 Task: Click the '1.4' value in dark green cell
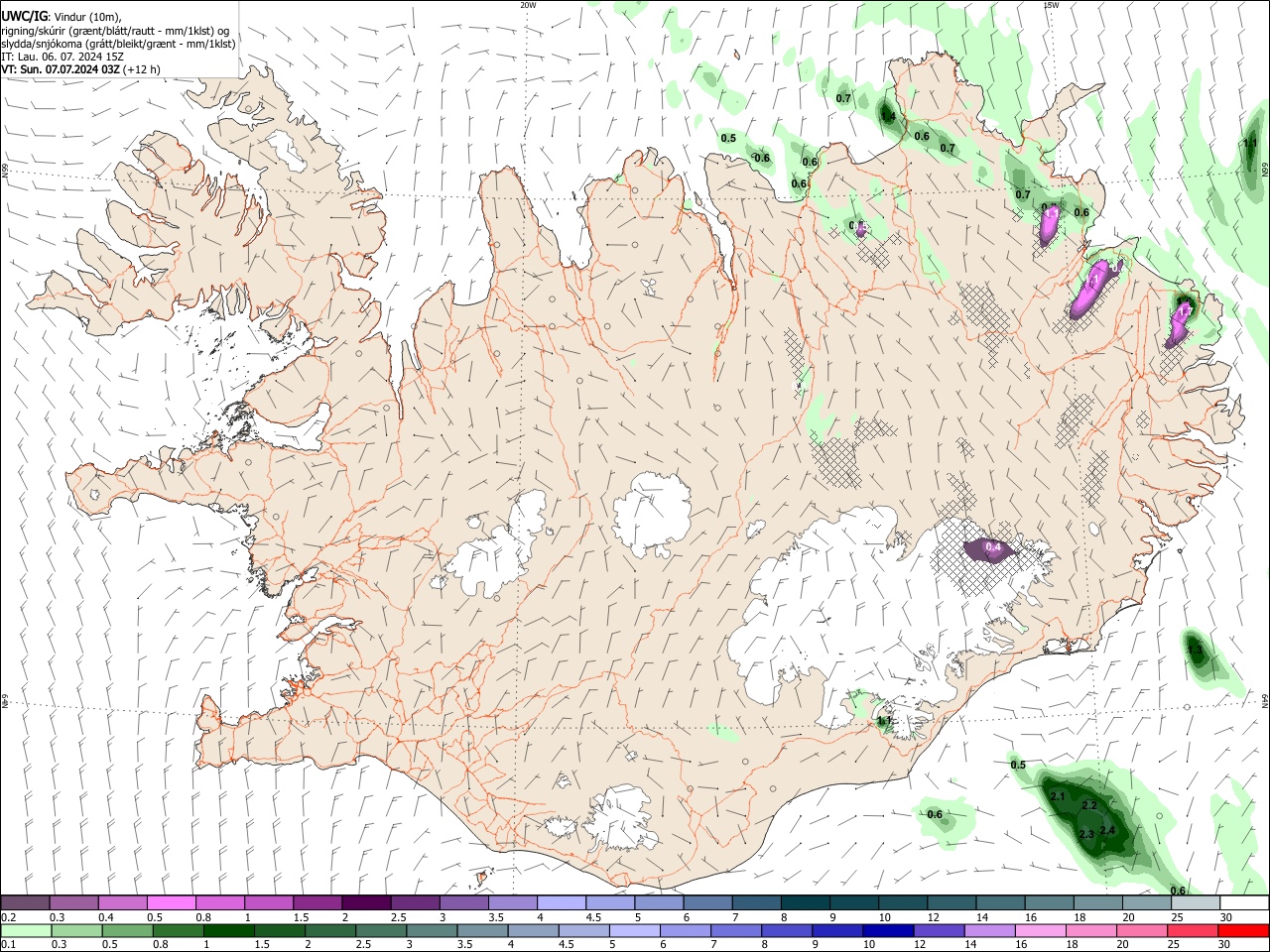coord(888,116)
